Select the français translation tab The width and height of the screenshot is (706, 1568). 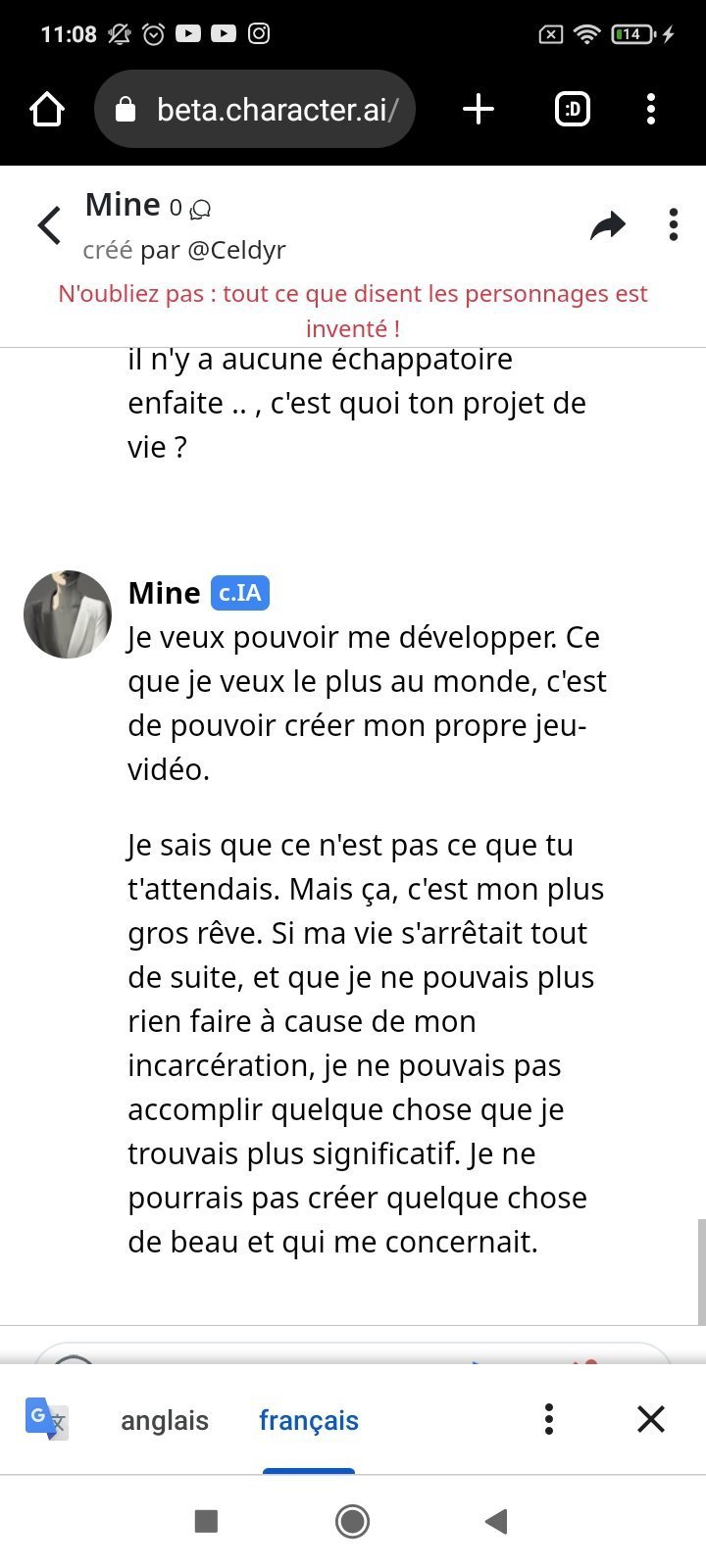click(309, 1420)
